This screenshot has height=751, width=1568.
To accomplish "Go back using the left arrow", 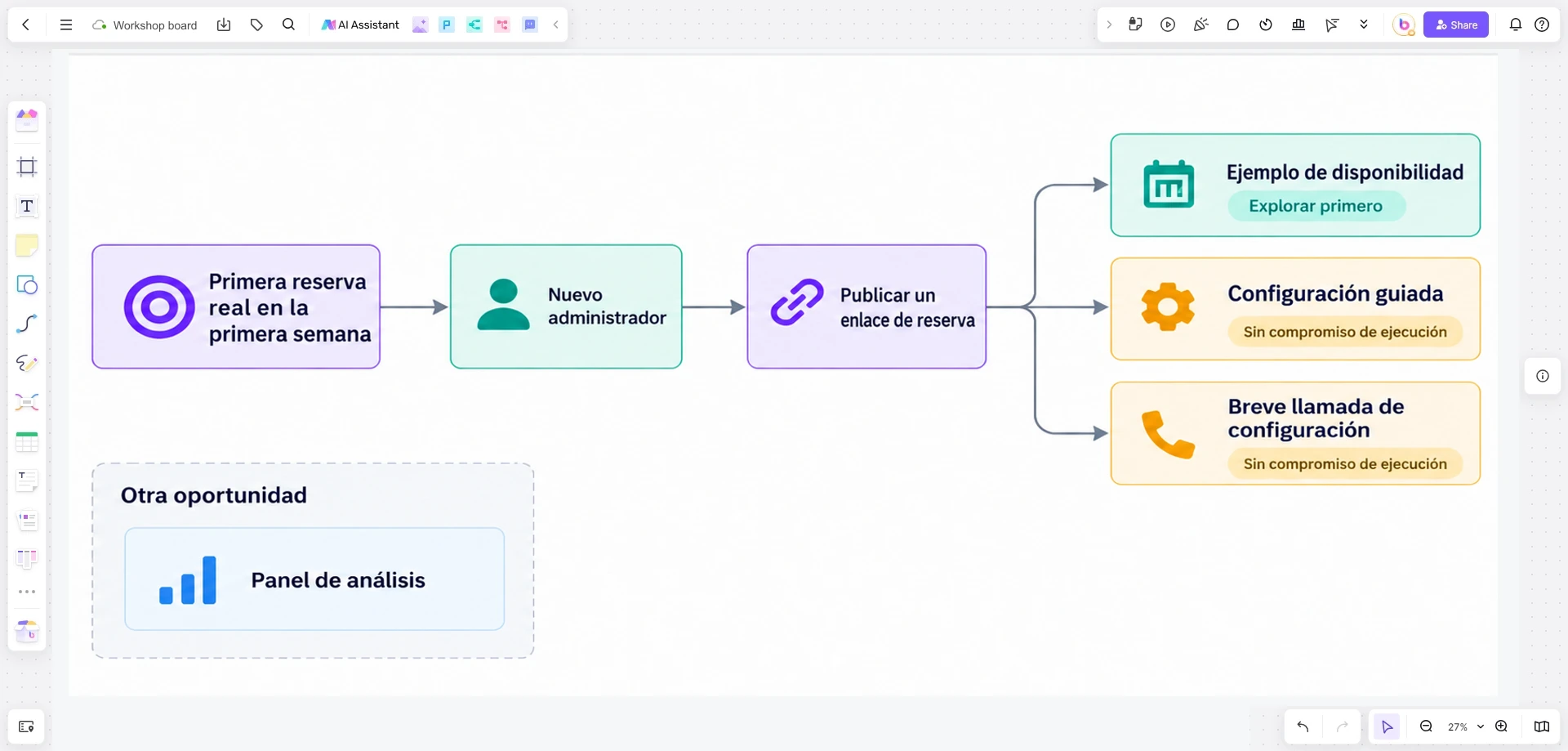I will [26, 25].
